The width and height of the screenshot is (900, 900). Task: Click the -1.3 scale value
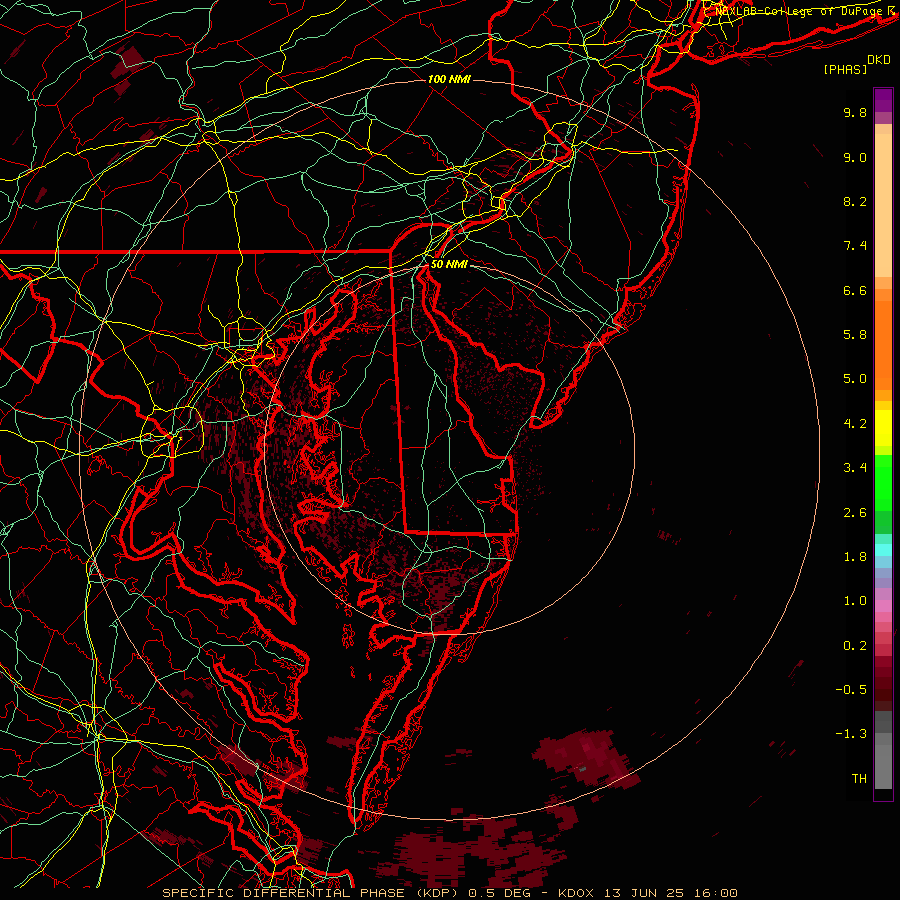click(x=851, y=735)
